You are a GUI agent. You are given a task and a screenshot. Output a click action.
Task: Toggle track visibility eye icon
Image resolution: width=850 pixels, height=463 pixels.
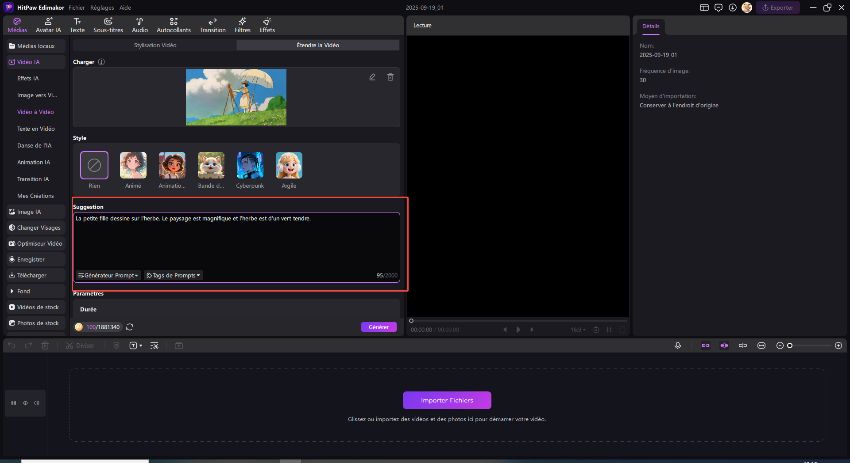[x=25, y=403]
